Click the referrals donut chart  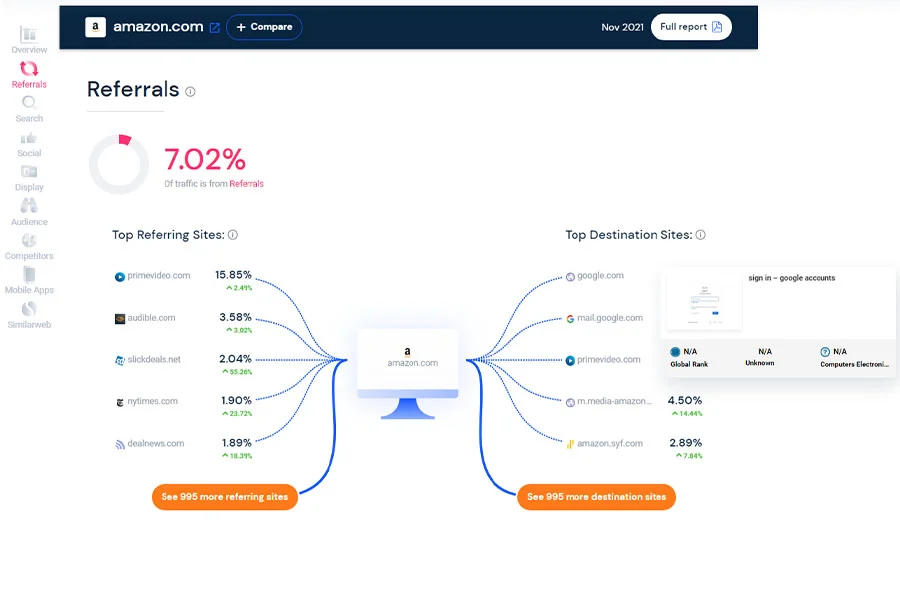coord(119,164)
